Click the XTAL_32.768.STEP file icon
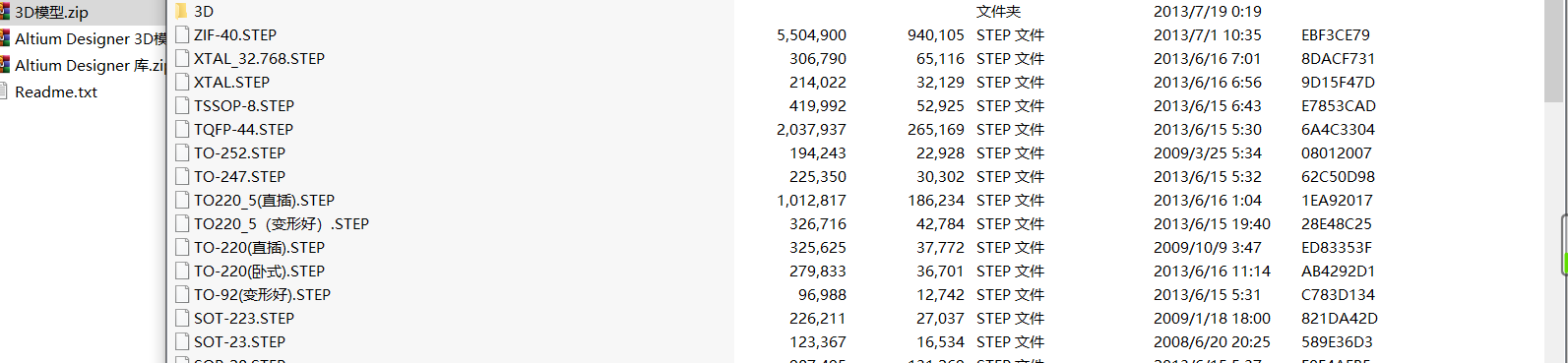1568x363 pixels. (181, 58)
